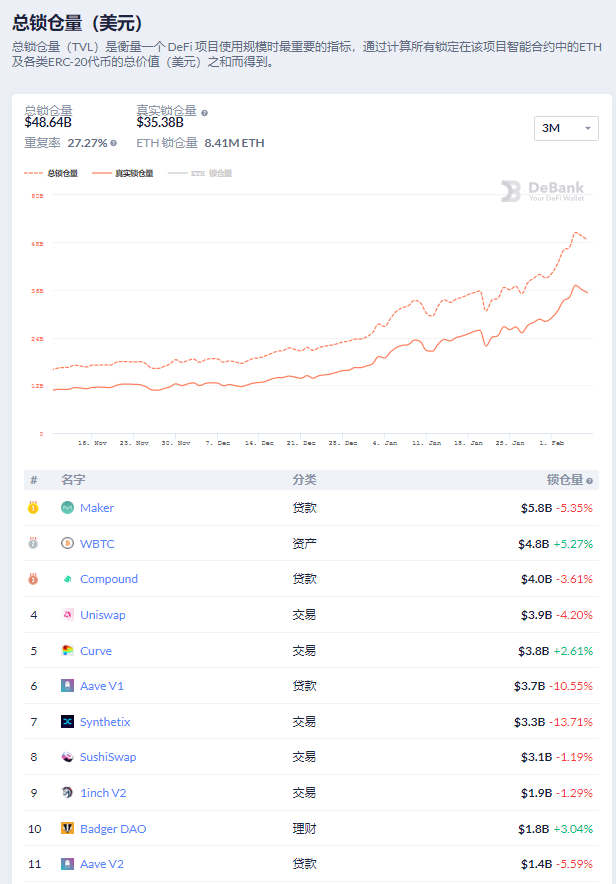
Task: Open the Compound project link
Action: (109, 579)
